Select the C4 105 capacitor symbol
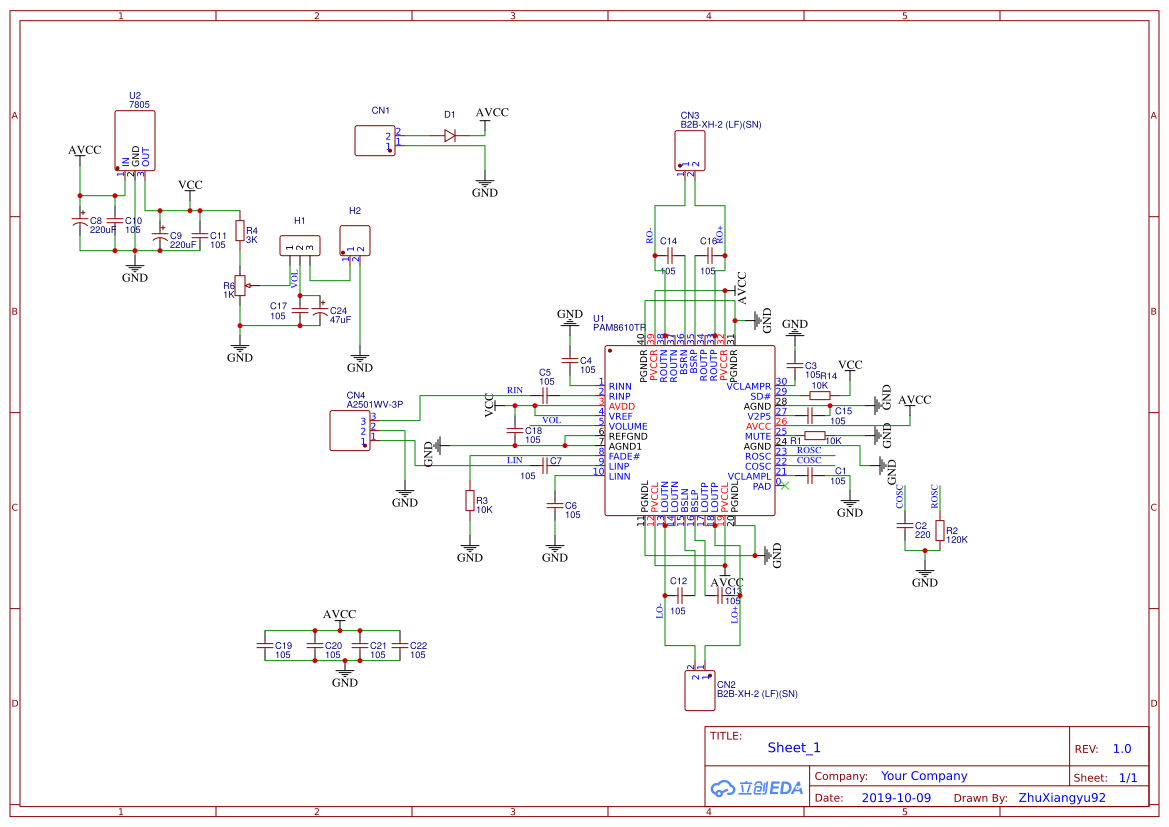The height and width of the screenshot is (827, 1169). point(570,360)
